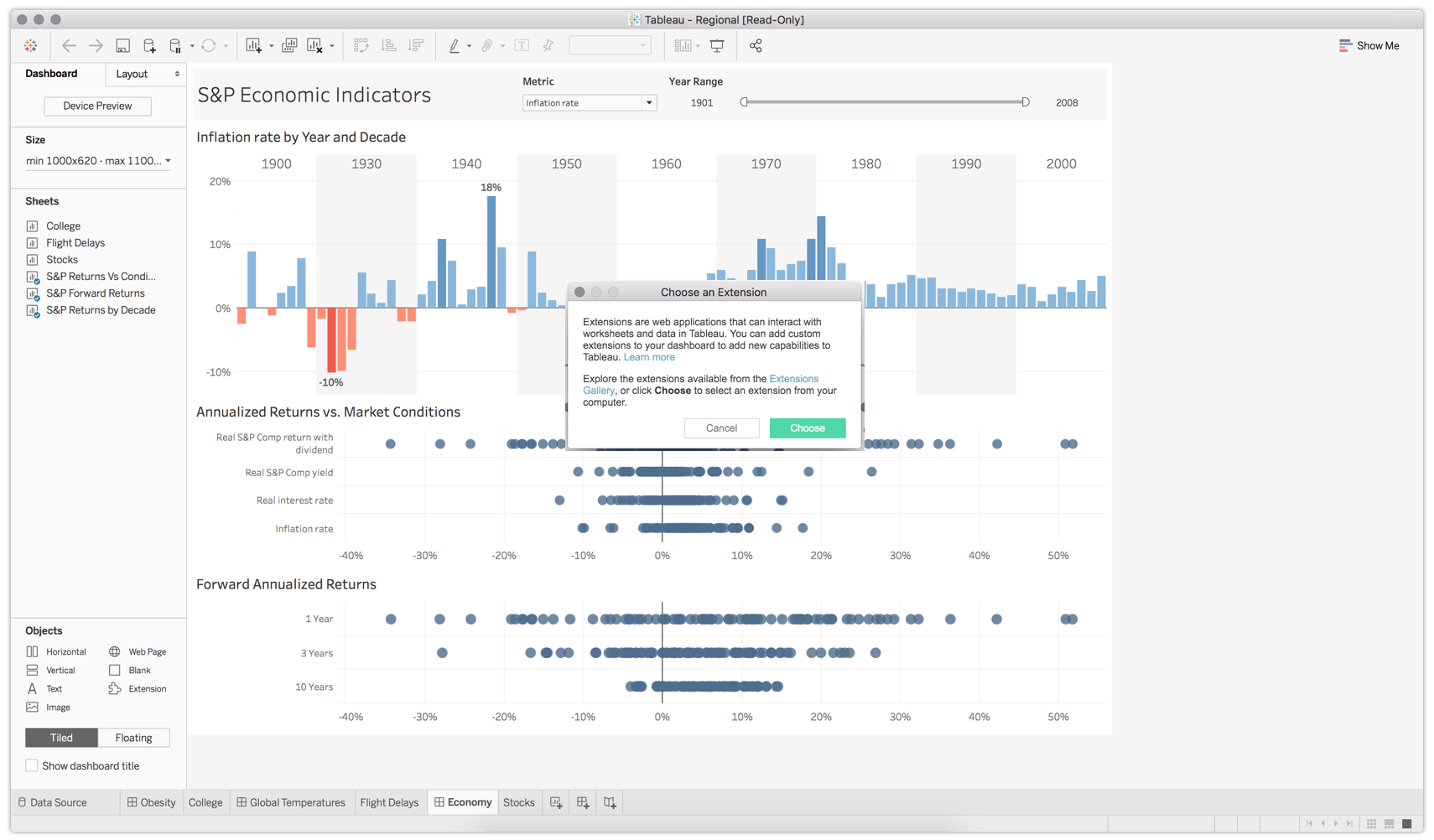
Task: Click the New Worksheet tab icon at bottom
Action: point(556,802)
